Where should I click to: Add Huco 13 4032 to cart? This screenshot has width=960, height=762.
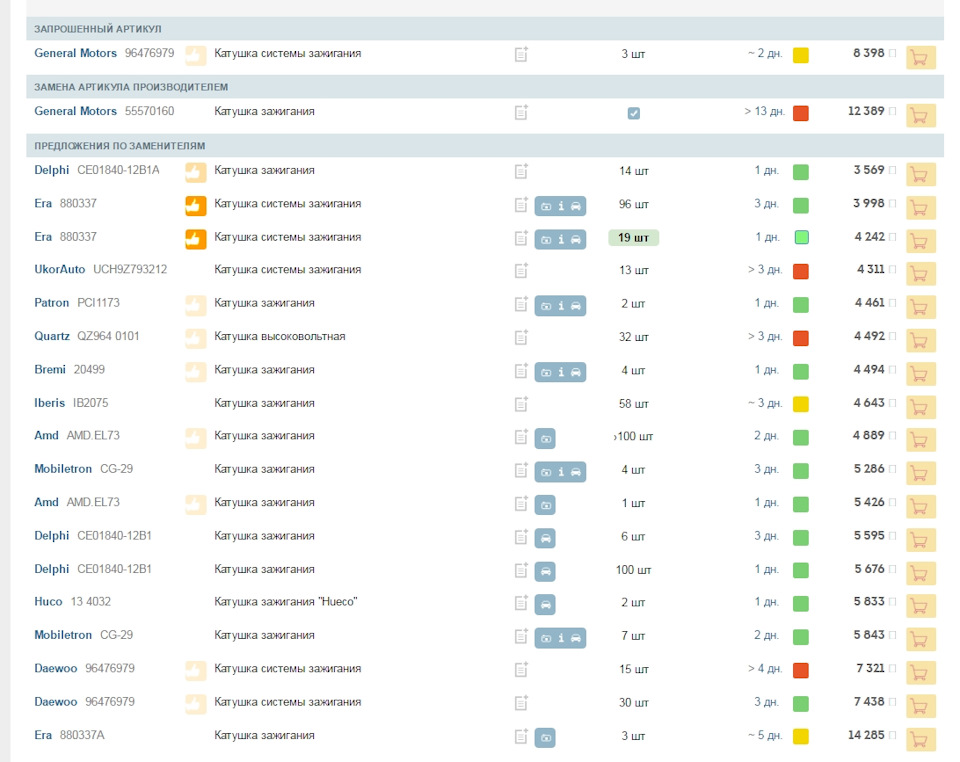pos(920,606)
